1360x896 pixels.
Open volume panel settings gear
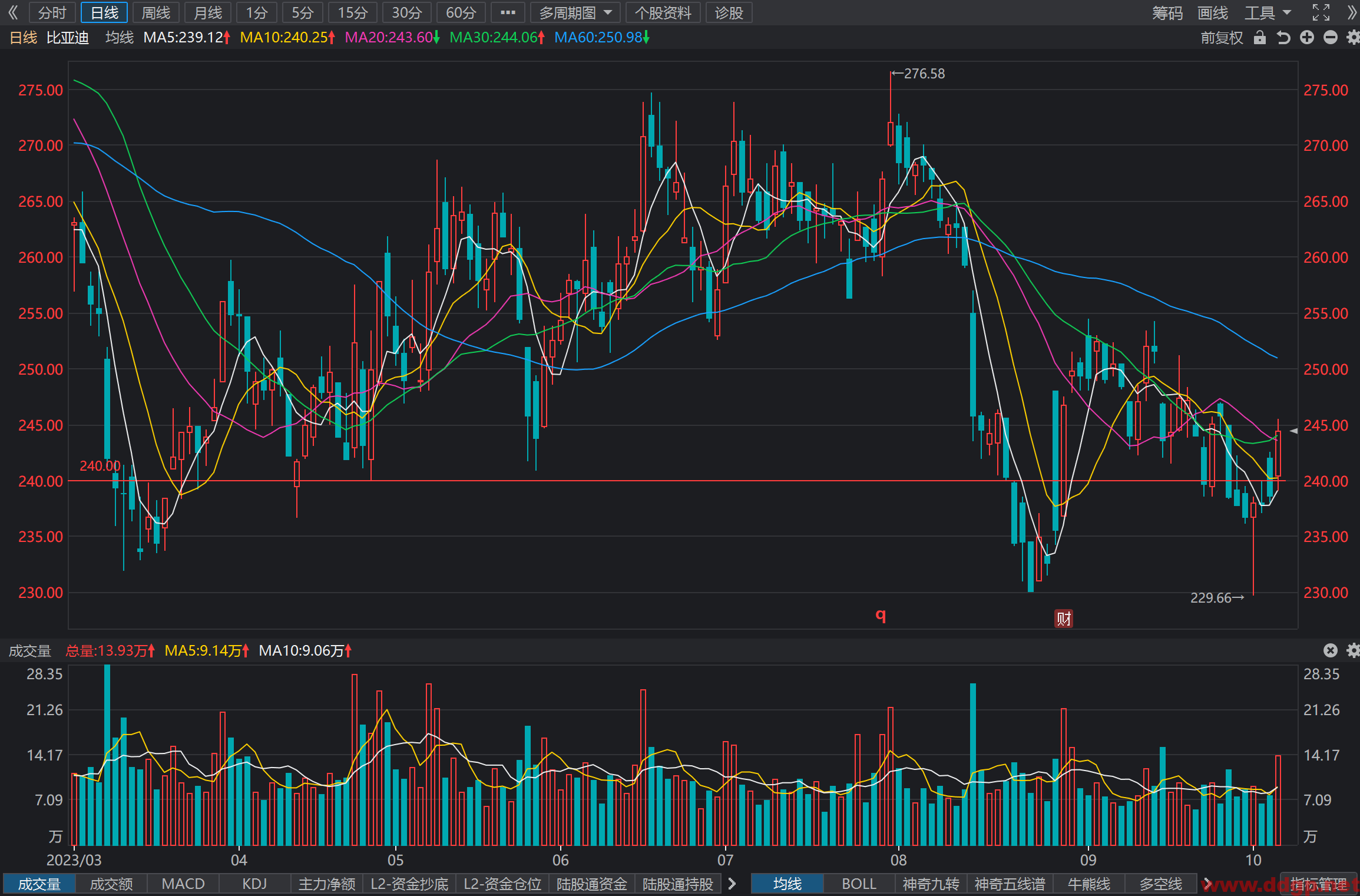1353,650
